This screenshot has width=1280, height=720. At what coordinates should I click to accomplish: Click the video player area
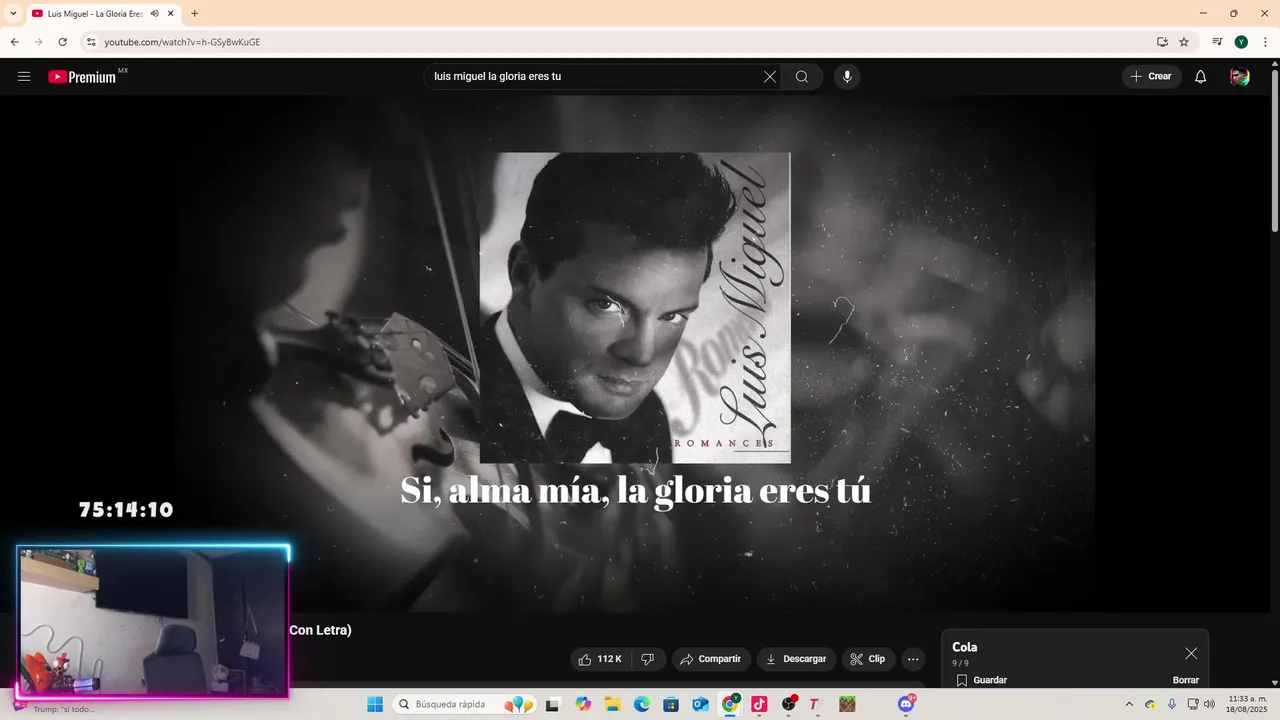[635, 353]
